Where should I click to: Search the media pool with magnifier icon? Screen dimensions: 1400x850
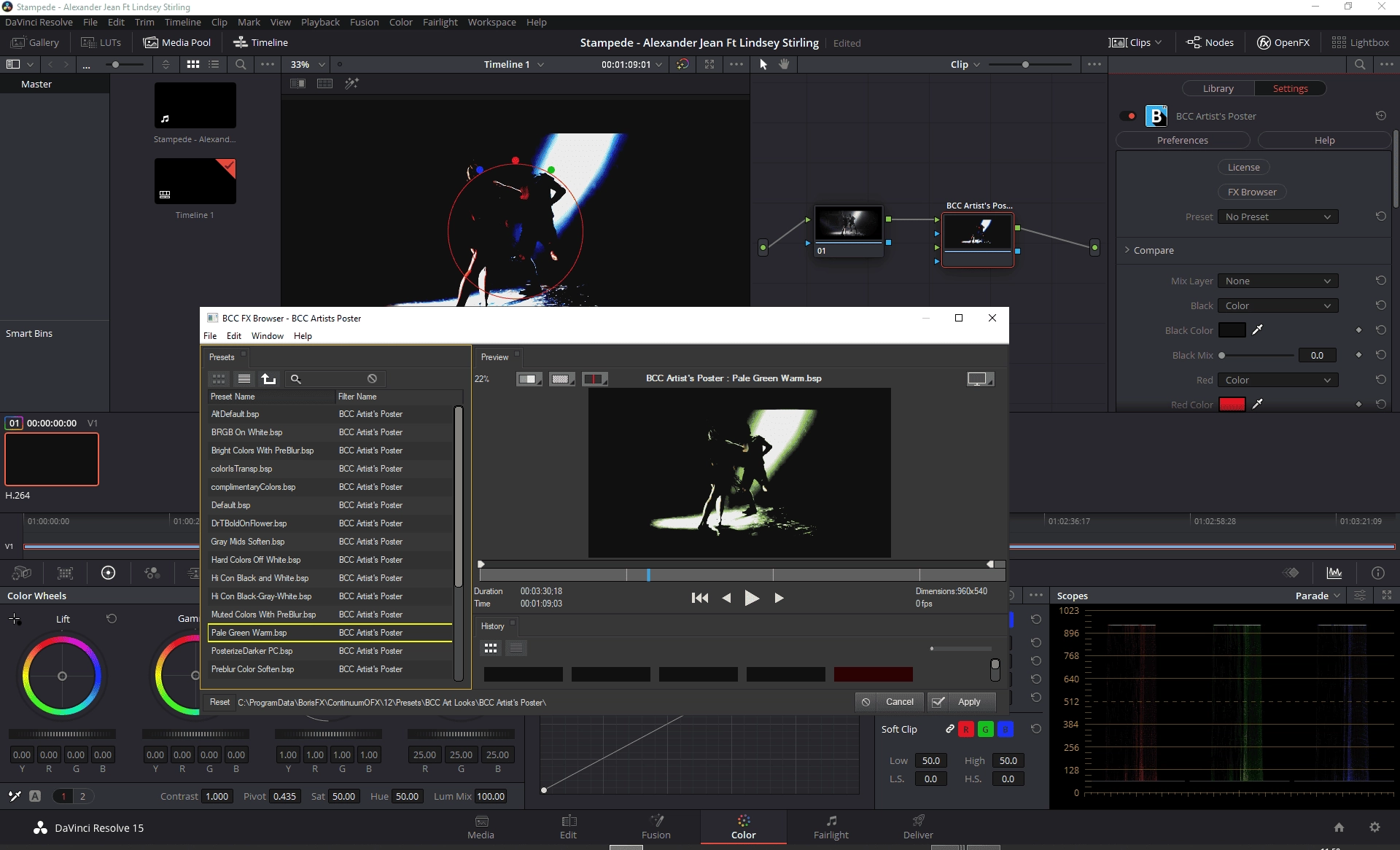pos(241,64)
